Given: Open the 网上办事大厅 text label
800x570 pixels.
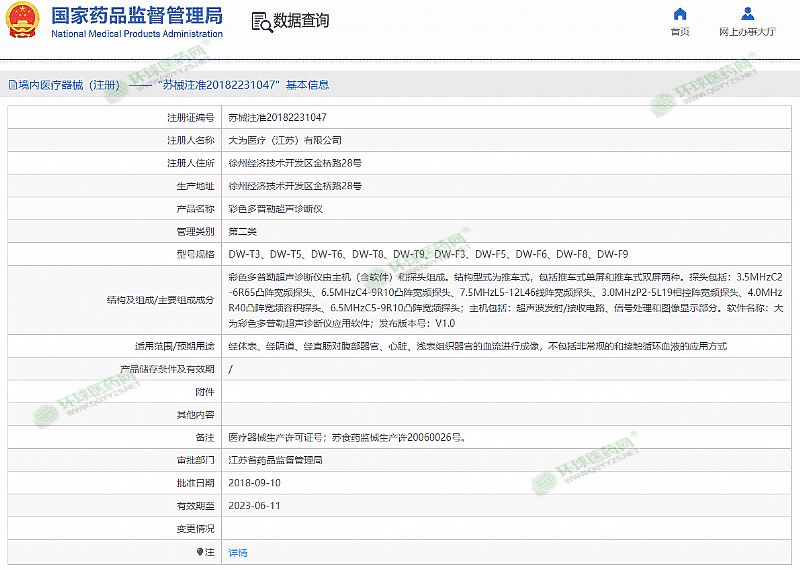Looking at the screenshot, I should [747, 32].
